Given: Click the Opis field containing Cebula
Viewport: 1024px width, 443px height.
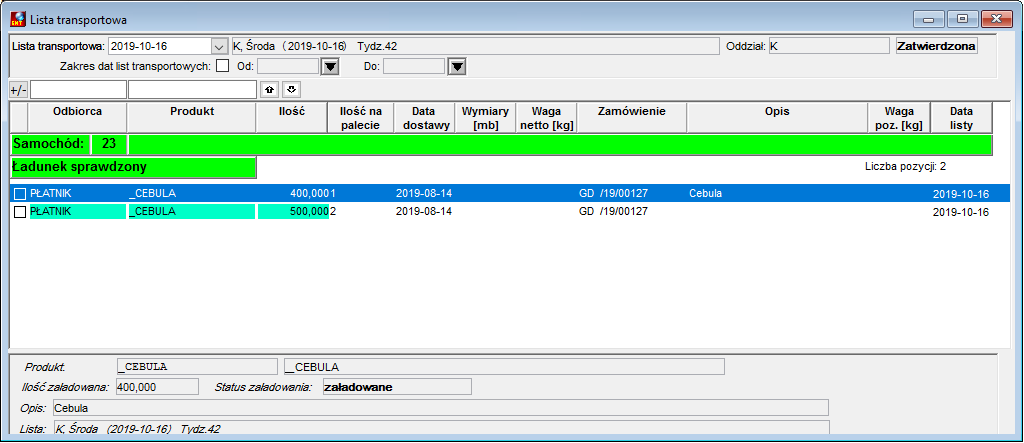Looking at the screenshot, I should coord(440,408).
